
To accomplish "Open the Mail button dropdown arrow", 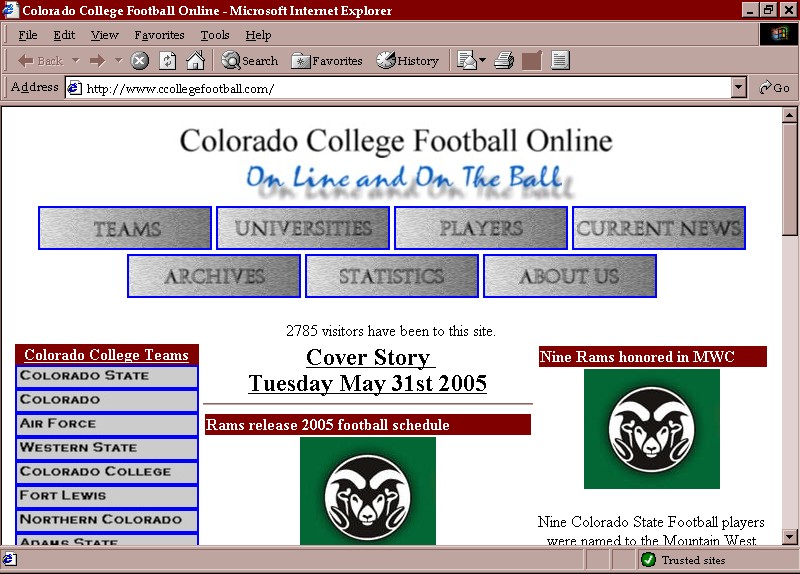I will tap(482, 61).
